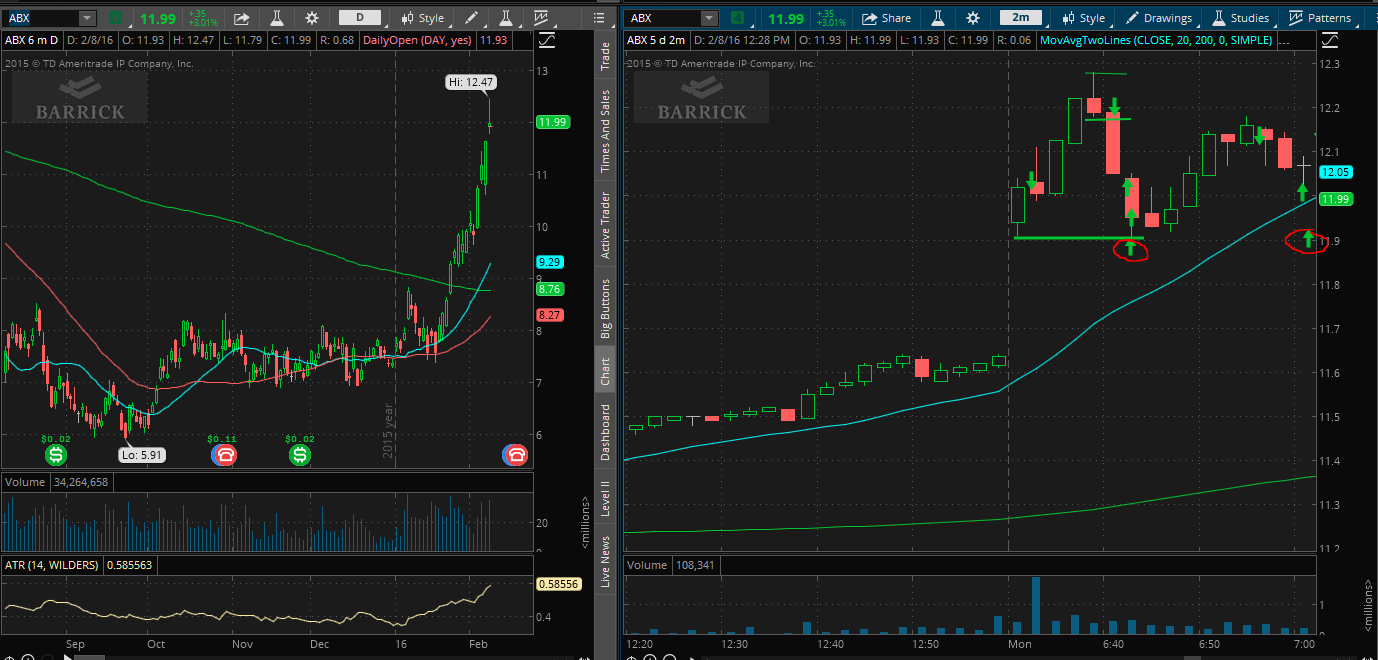Click the 8.76 green price tag
The image size is (1378, 660).
point(550,288)
